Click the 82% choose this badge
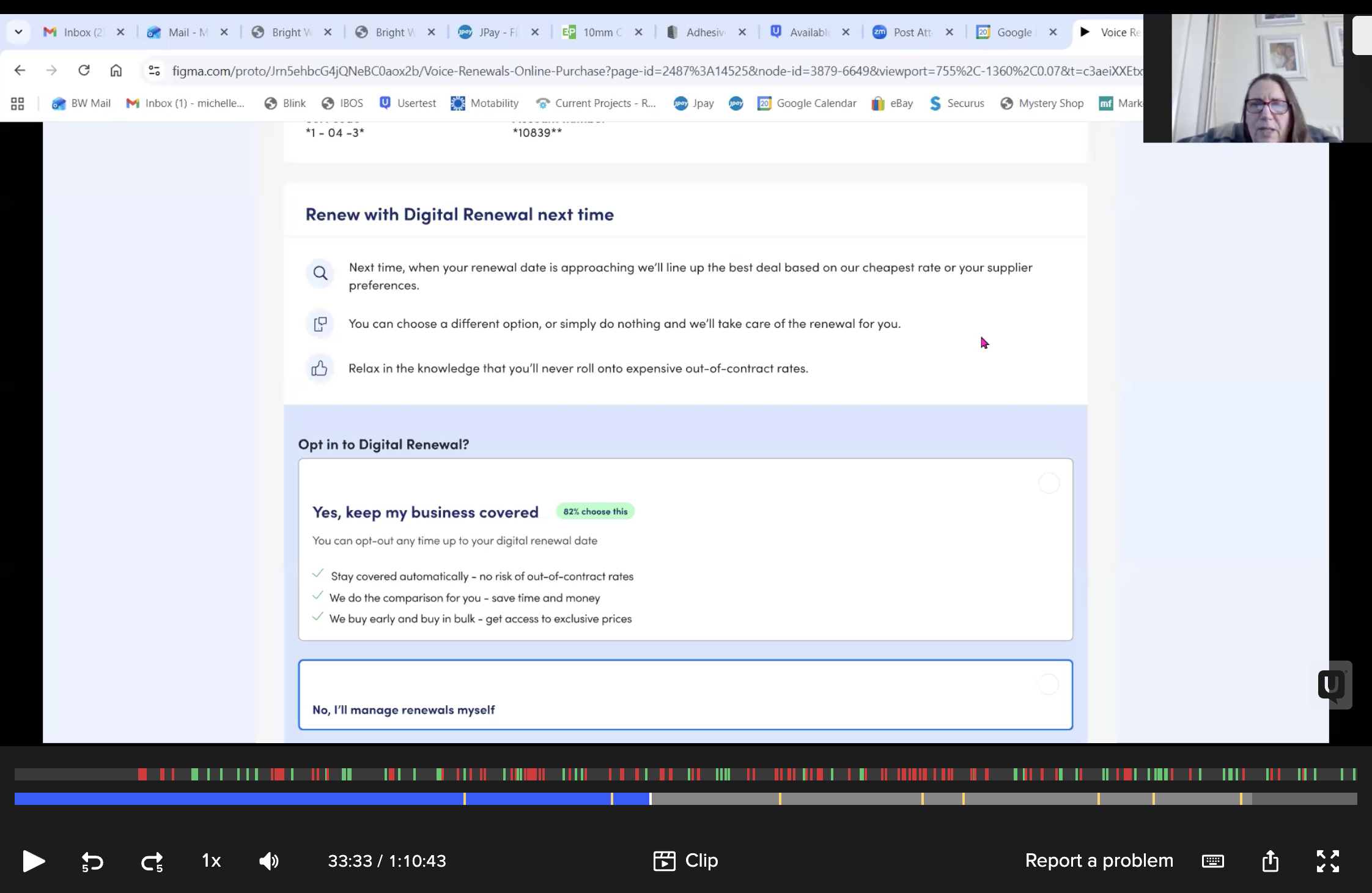This screenshot has width=1372, height=893. [x=595, y=511]
